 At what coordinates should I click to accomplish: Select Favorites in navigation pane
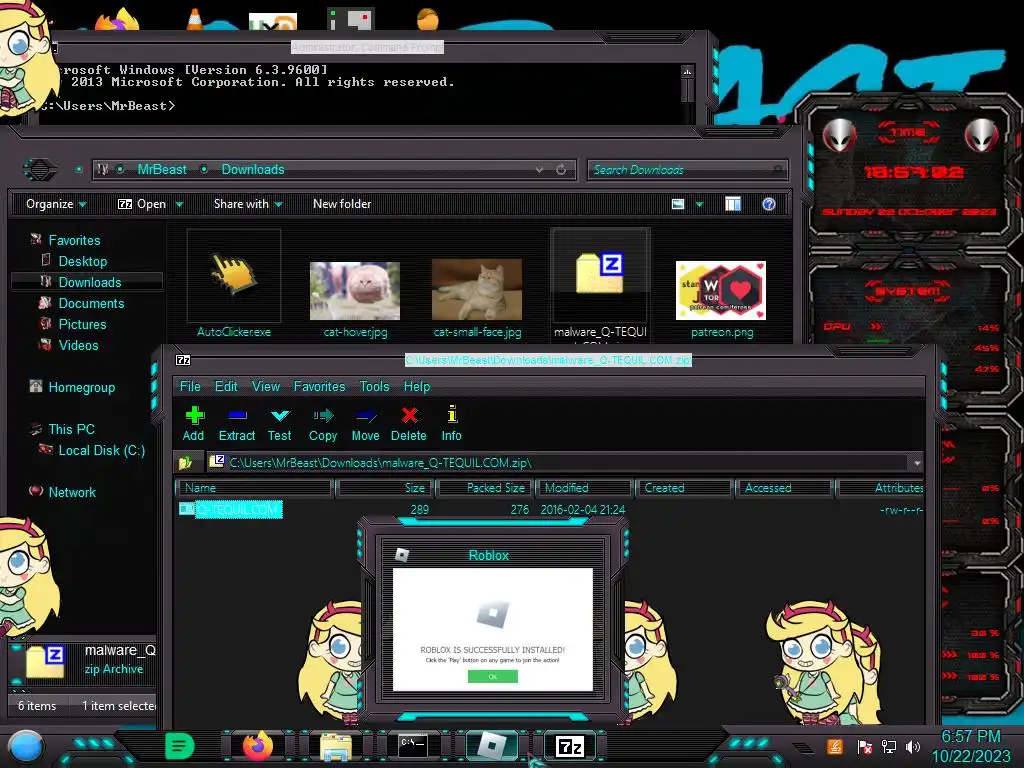pos(74,240)
